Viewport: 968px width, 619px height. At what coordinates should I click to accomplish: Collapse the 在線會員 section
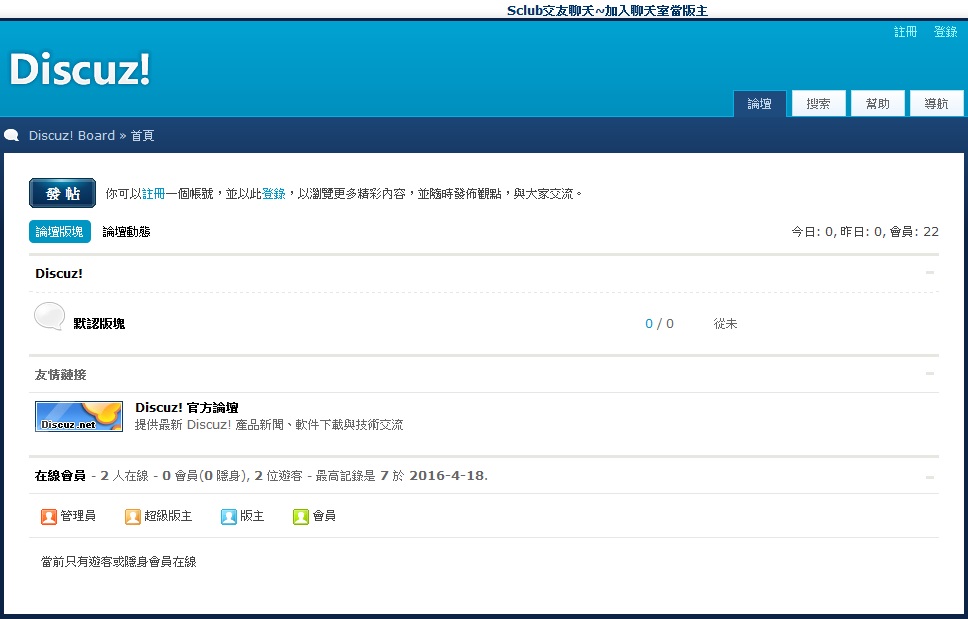tap(930, 476)
